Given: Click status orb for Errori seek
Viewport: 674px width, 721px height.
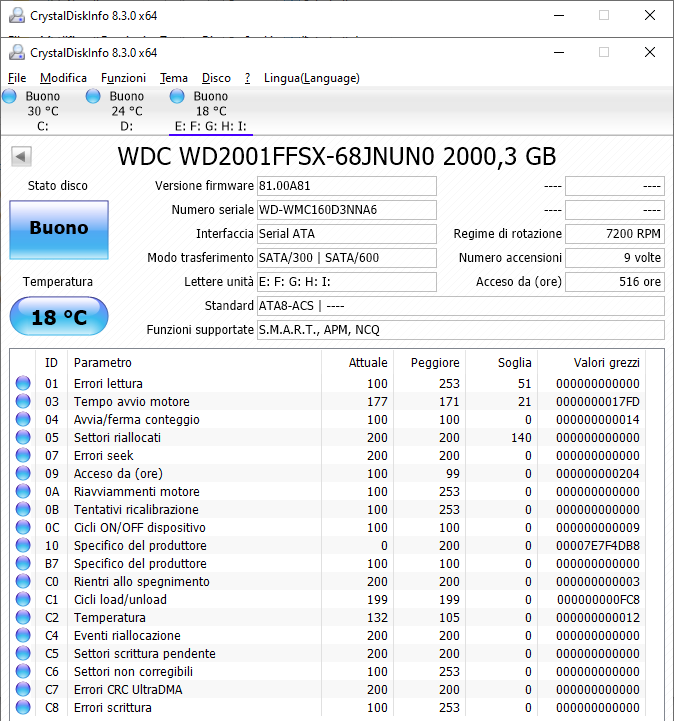Looking at the screenshot, I should [x=23, y=455].
